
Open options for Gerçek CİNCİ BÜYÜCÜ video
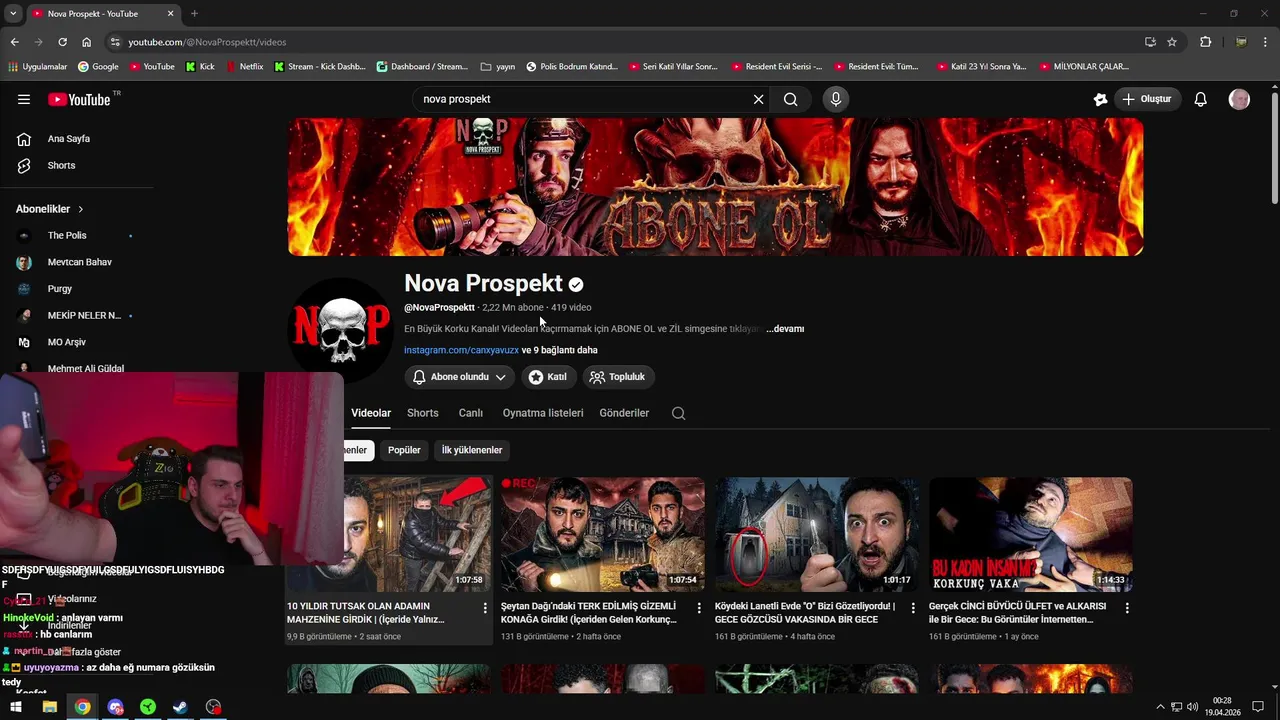click(x=1127, y=608)
